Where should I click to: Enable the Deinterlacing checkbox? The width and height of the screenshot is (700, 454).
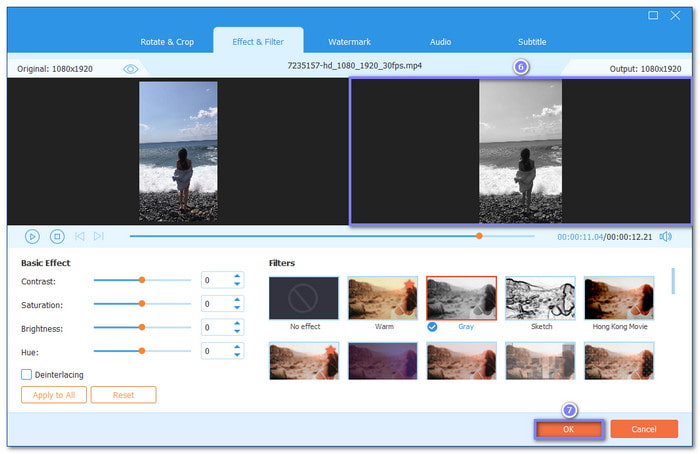26,375
